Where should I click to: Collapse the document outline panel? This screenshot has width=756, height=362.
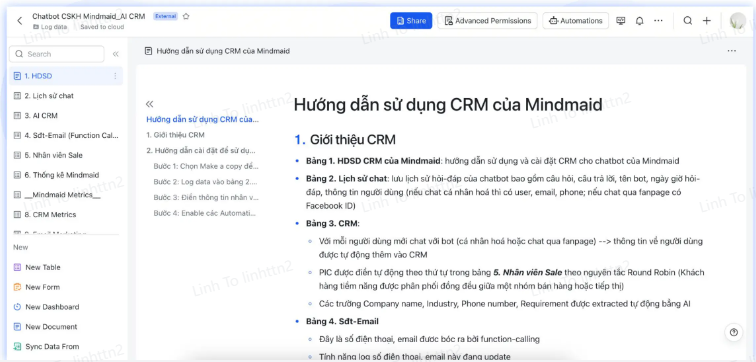(149, 104)
